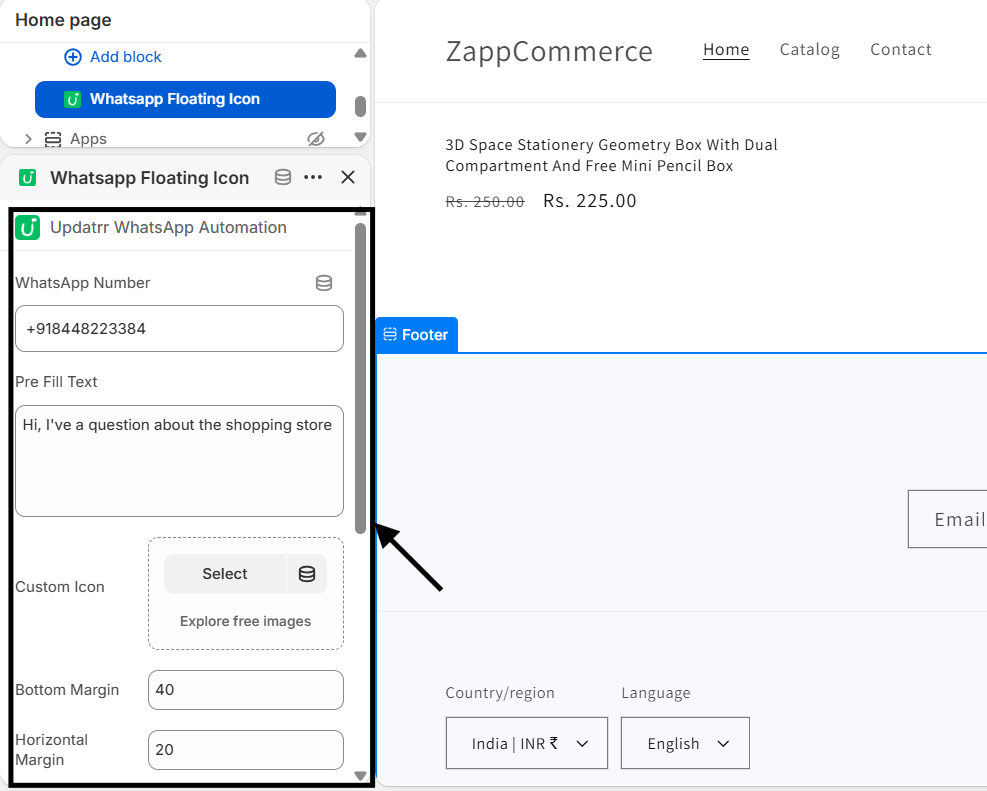Open the Country/region dropdown India INR
Viewport: 987px width, 791px height.
[526, 743]
